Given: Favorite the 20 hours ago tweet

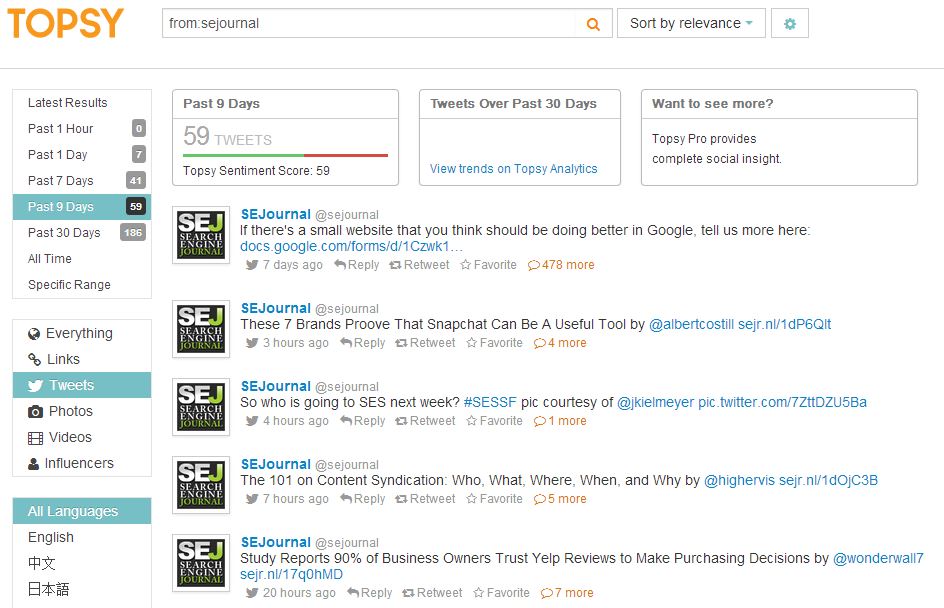Looking at the screenshot, I should pyautogui.click(x=502, y=593).
